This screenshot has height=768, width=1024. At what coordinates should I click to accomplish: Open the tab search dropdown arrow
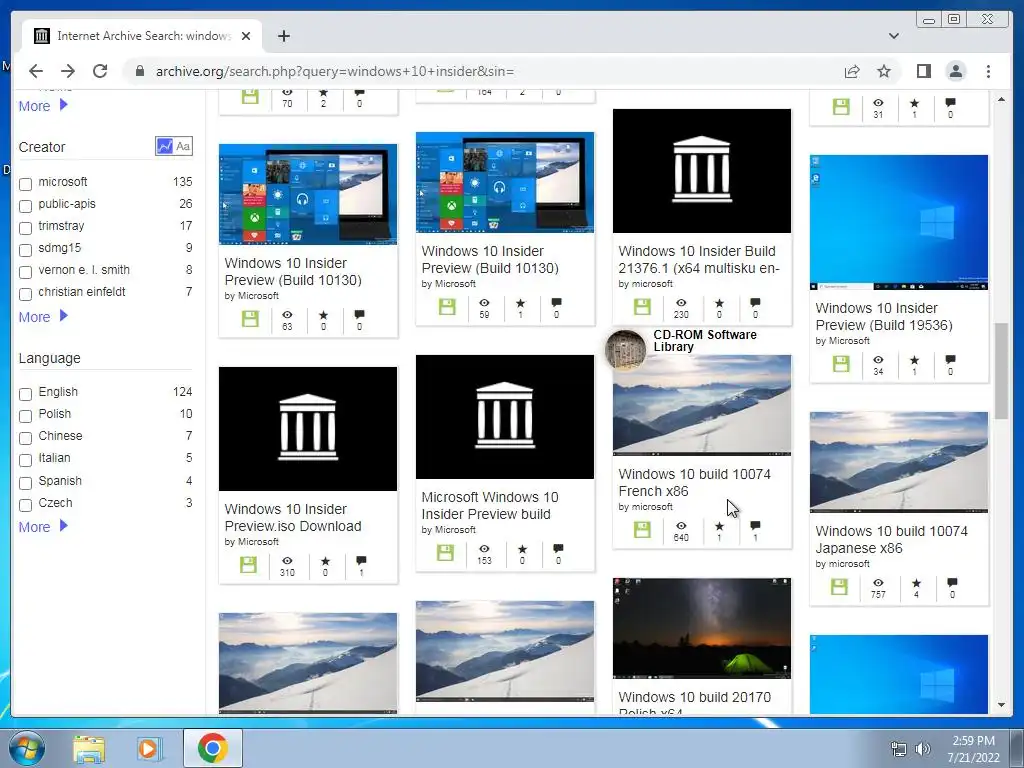click(893, 36)
